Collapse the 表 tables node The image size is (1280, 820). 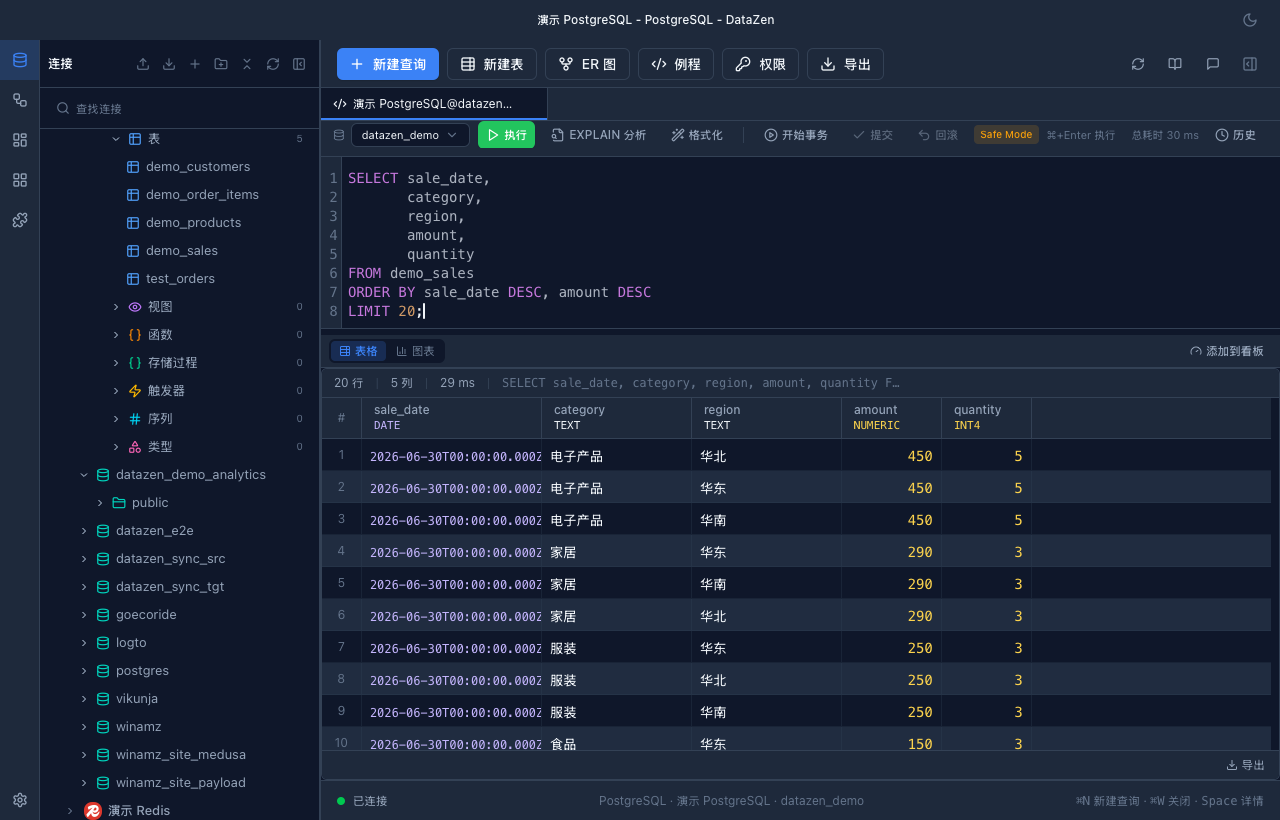click(x=116, y=139)
